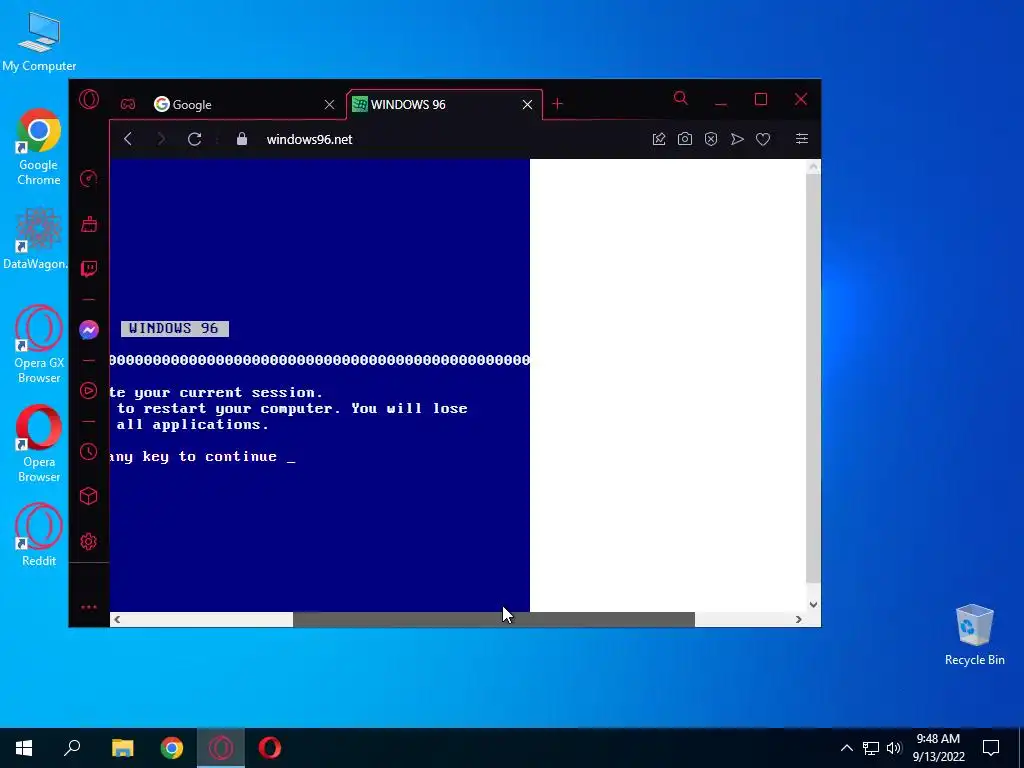The image size is (1024, 768).
Task: Select the Recycle Bin desktop icon
Action: [x=974, y=635]
